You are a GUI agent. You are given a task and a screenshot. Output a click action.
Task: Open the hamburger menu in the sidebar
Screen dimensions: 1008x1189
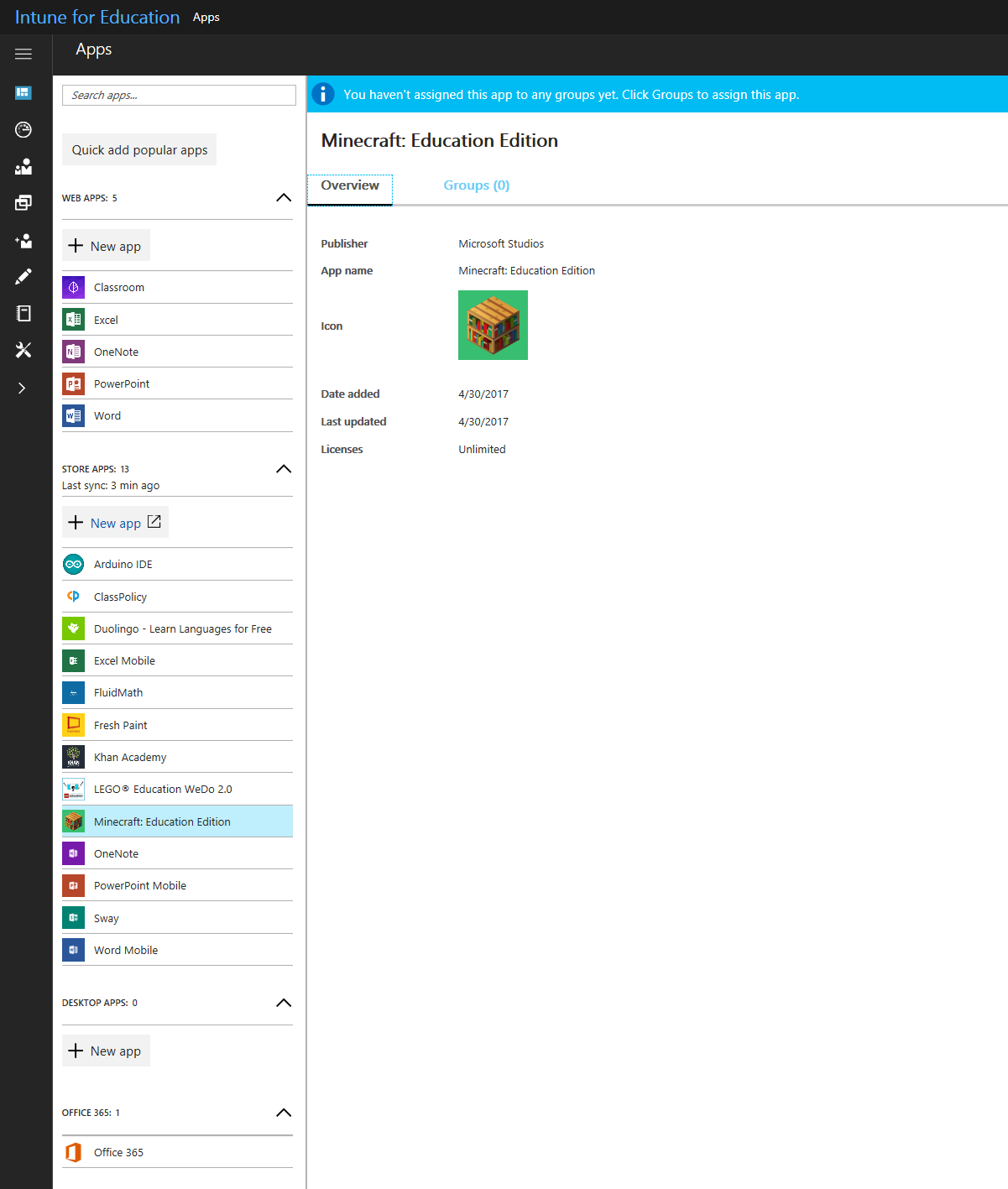point(24,55)
